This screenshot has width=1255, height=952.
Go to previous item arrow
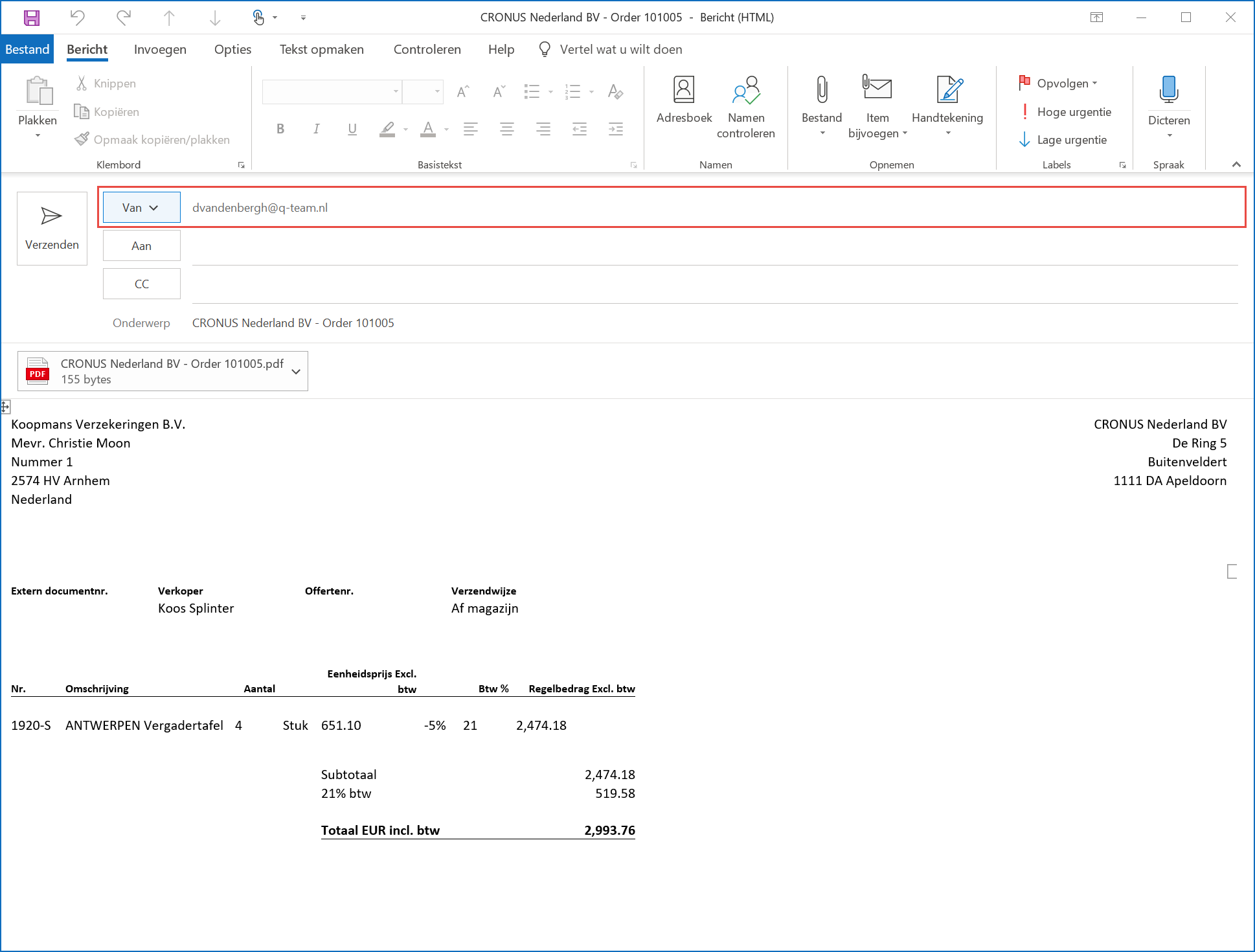[x=169, y=17]
